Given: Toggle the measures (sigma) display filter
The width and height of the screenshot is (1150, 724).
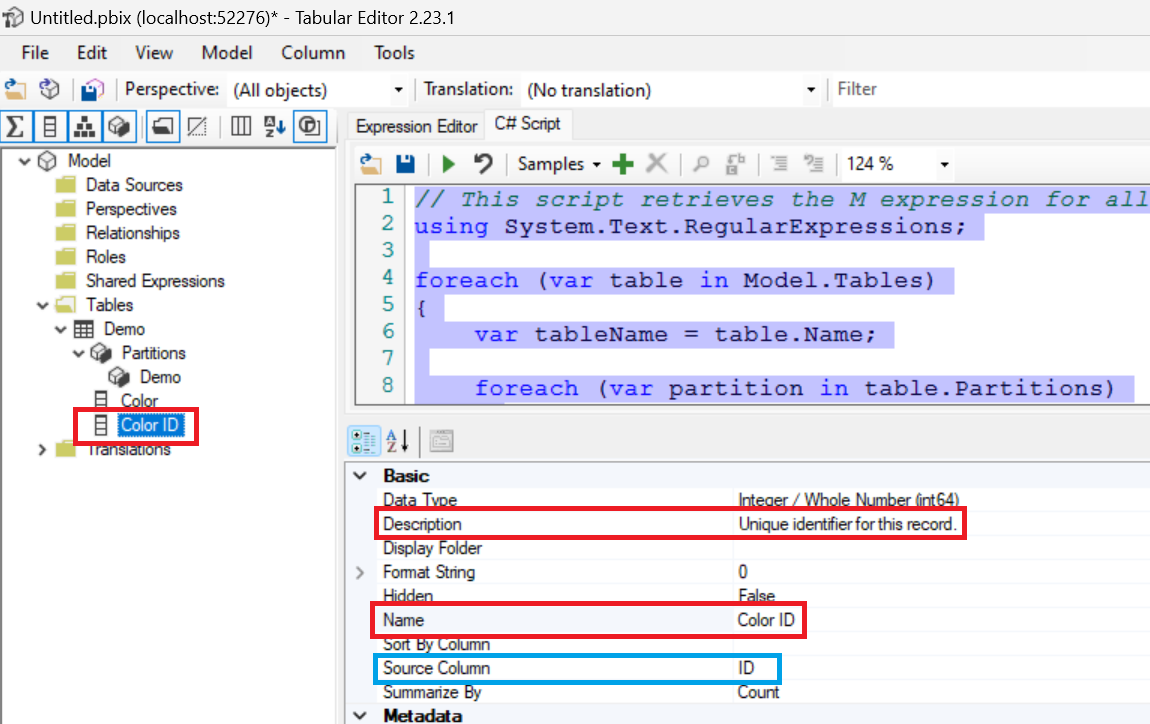Looking at the screenshot, I should coord(15,126).
